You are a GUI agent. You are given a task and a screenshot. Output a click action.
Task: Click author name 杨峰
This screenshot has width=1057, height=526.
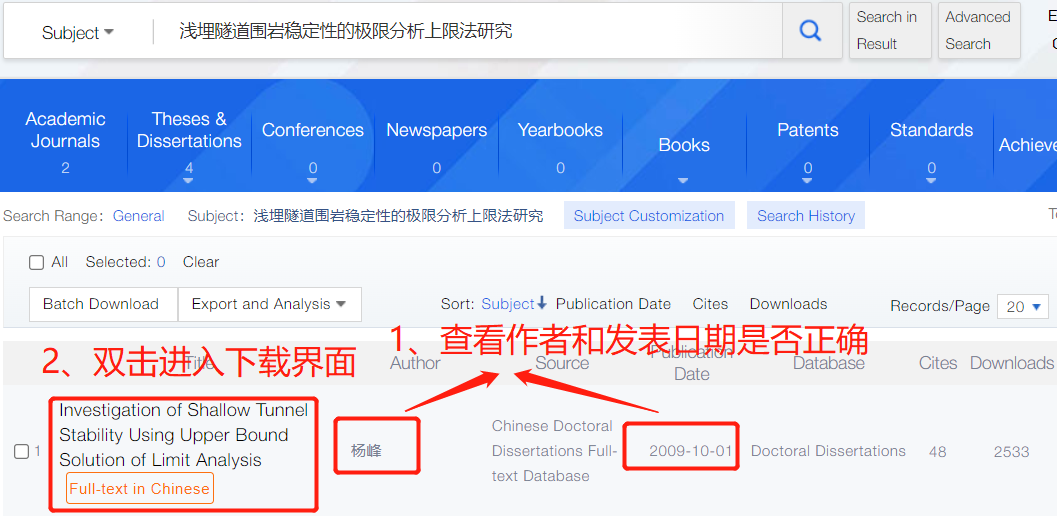[366, 450]
